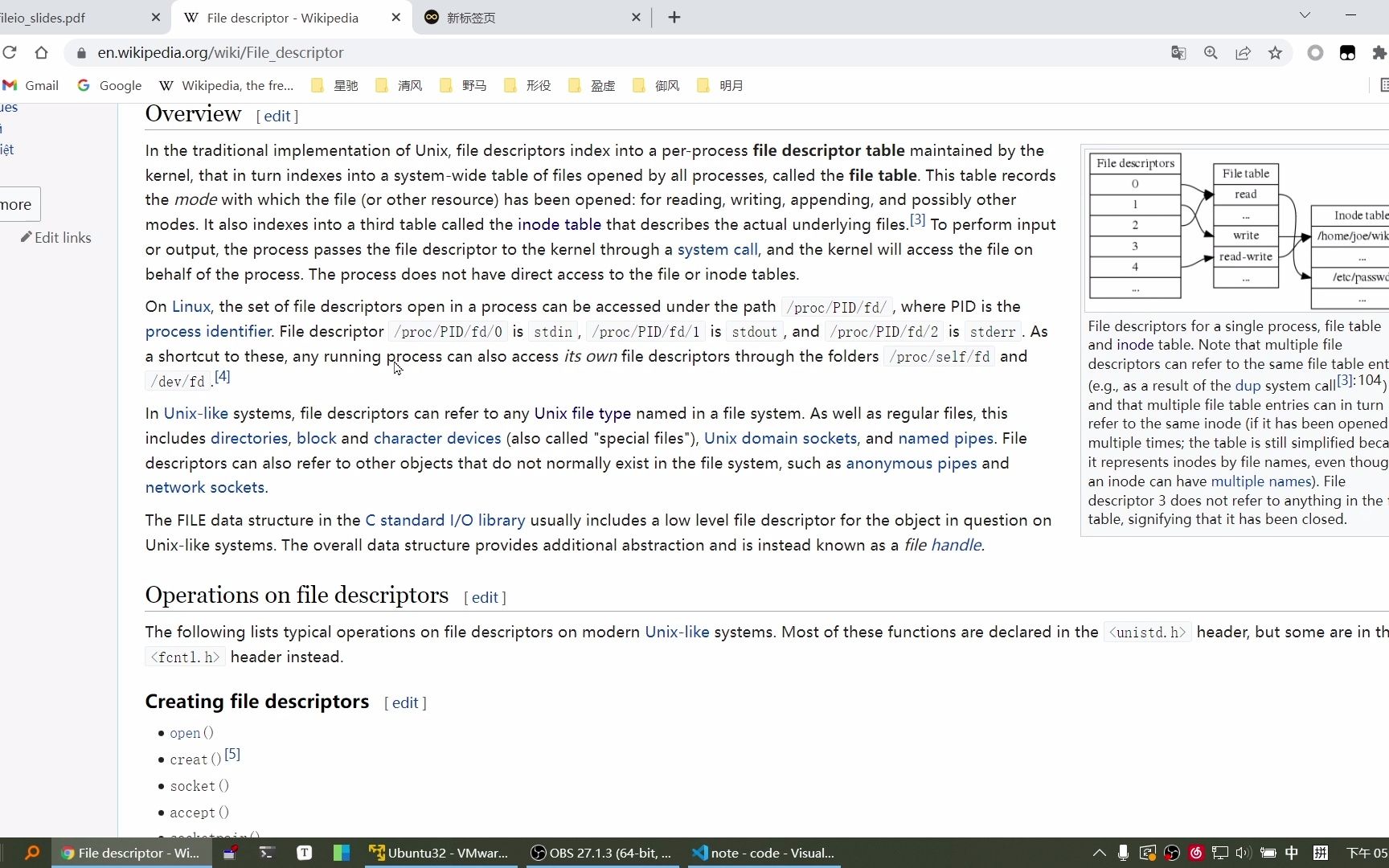Open Typora icon in taskbar
The width and height of the screenshot is (1389, 868).
pyautogui.click(x=304, y=853)
